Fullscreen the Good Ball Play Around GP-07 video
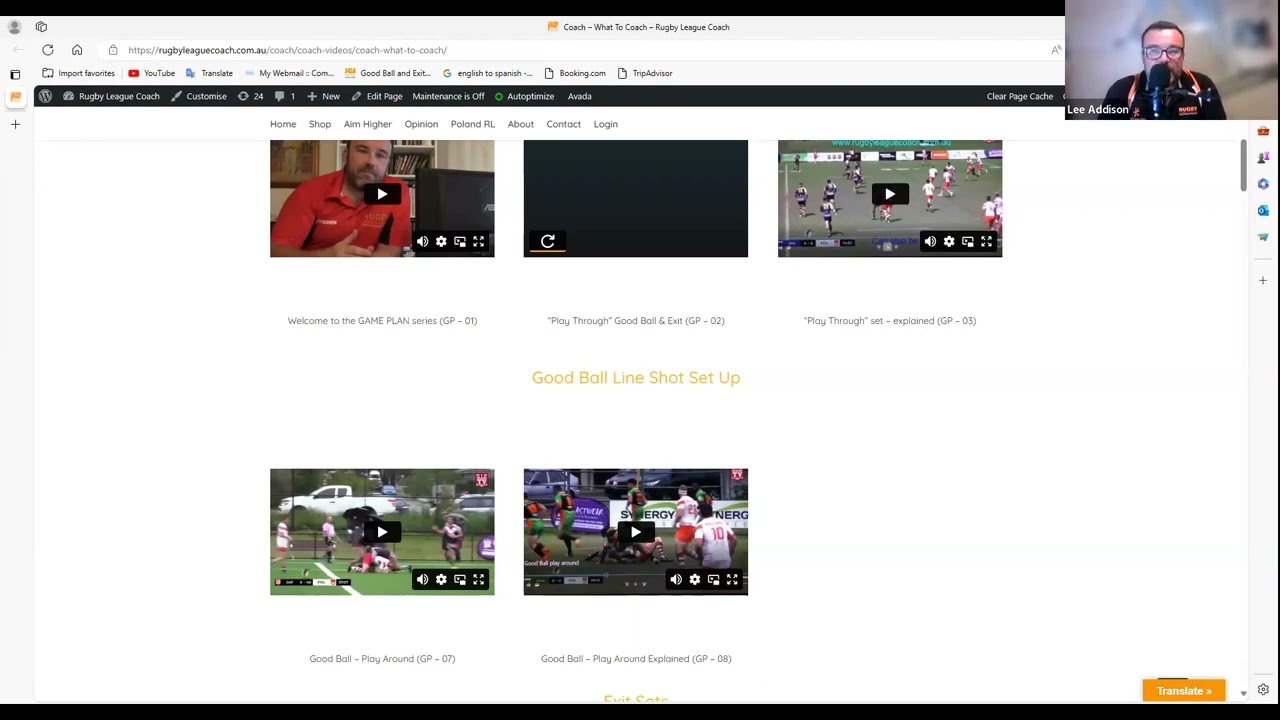 479,579
